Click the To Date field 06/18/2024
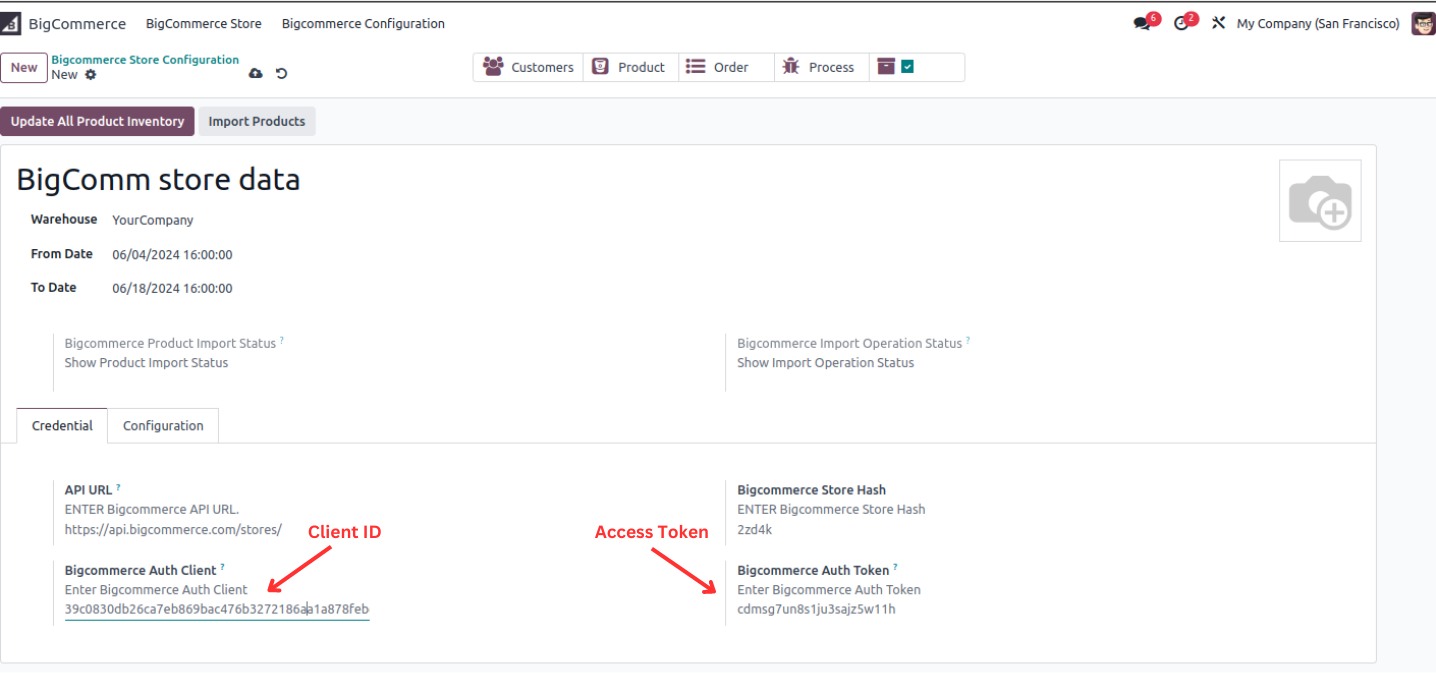The height and width of the screenshot is (673, 1436). pyautogui.click(x=172, y=288)
